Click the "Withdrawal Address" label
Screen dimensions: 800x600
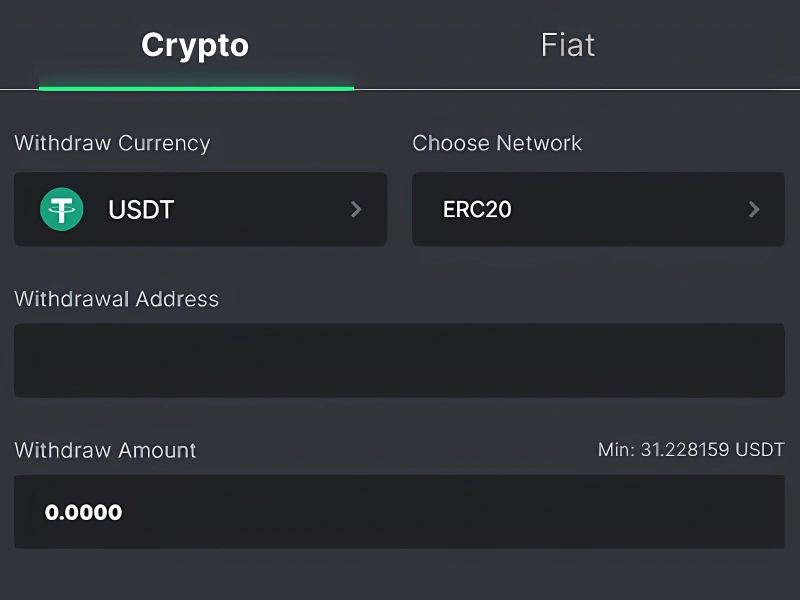[116, 299]
